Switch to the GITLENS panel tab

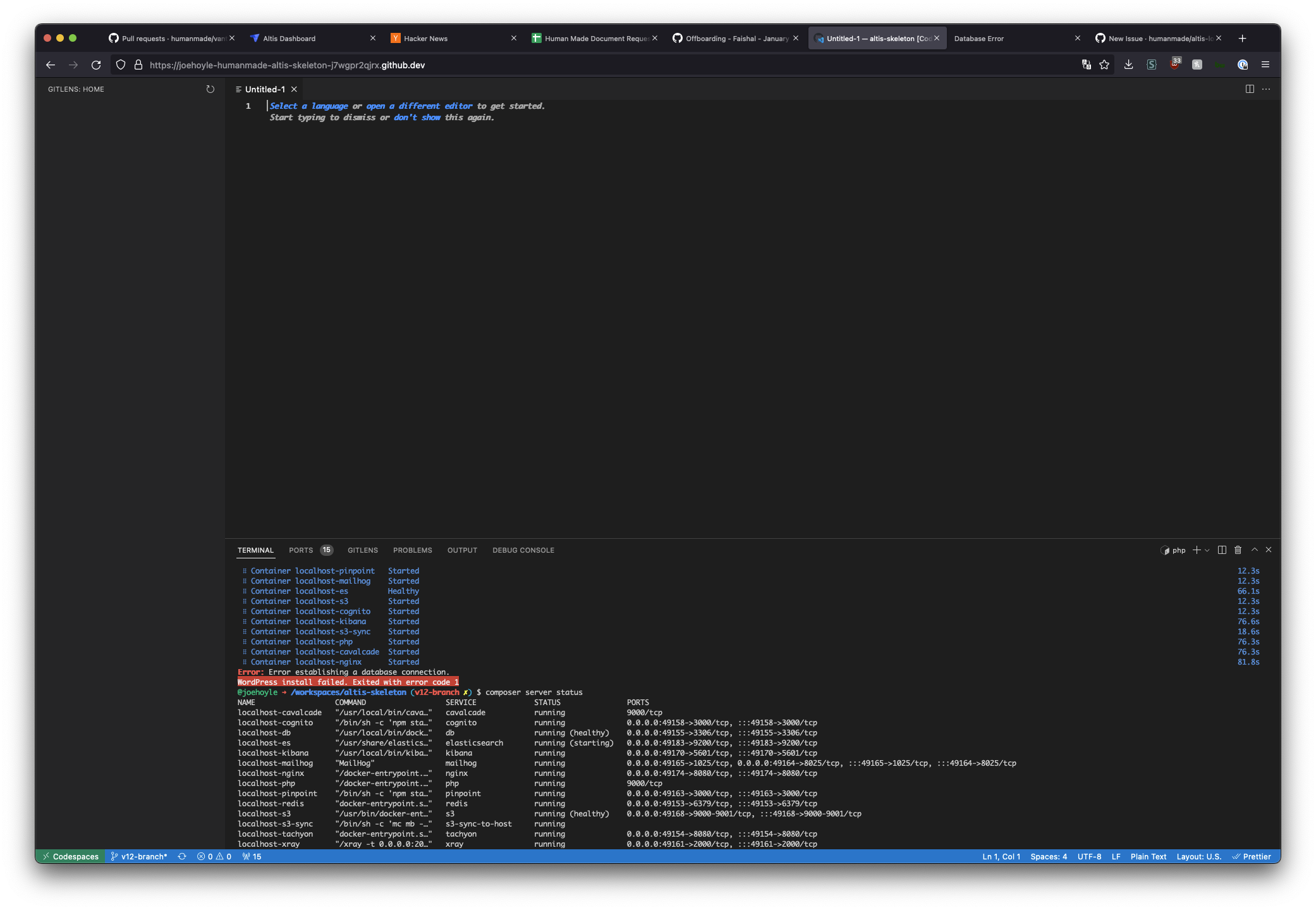(x=363, y=550)
